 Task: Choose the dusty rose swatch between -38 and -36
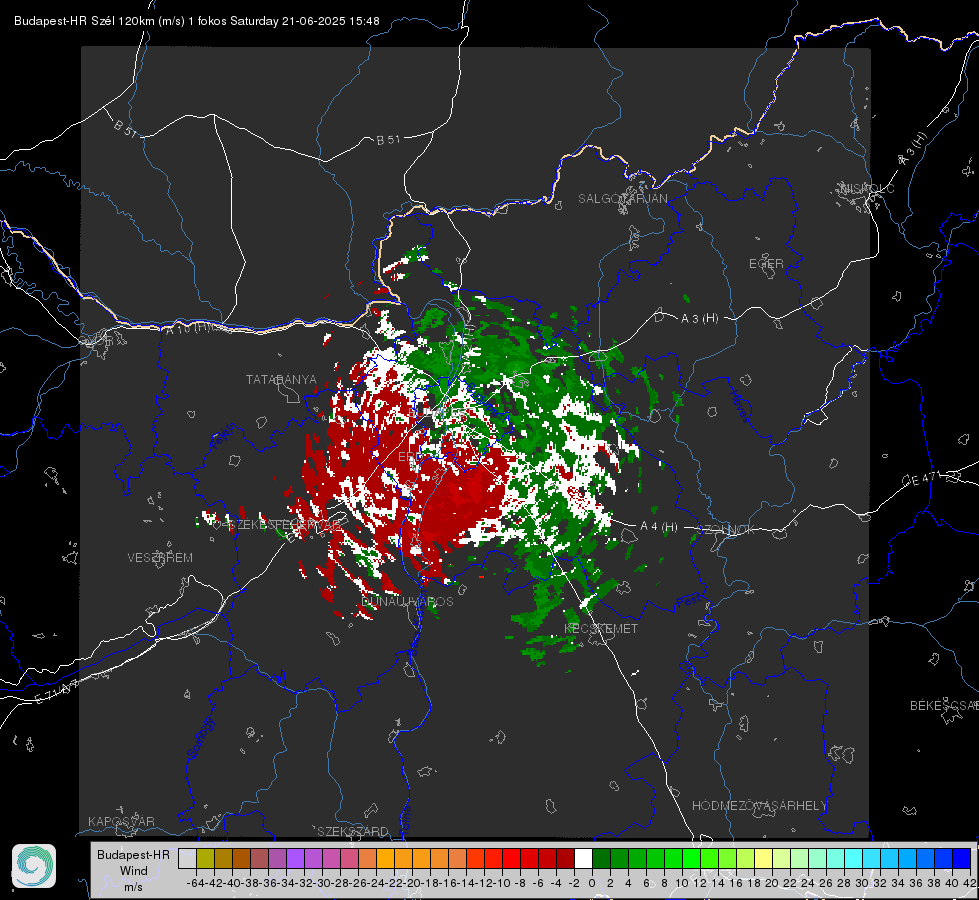click(x=259, y=858)
